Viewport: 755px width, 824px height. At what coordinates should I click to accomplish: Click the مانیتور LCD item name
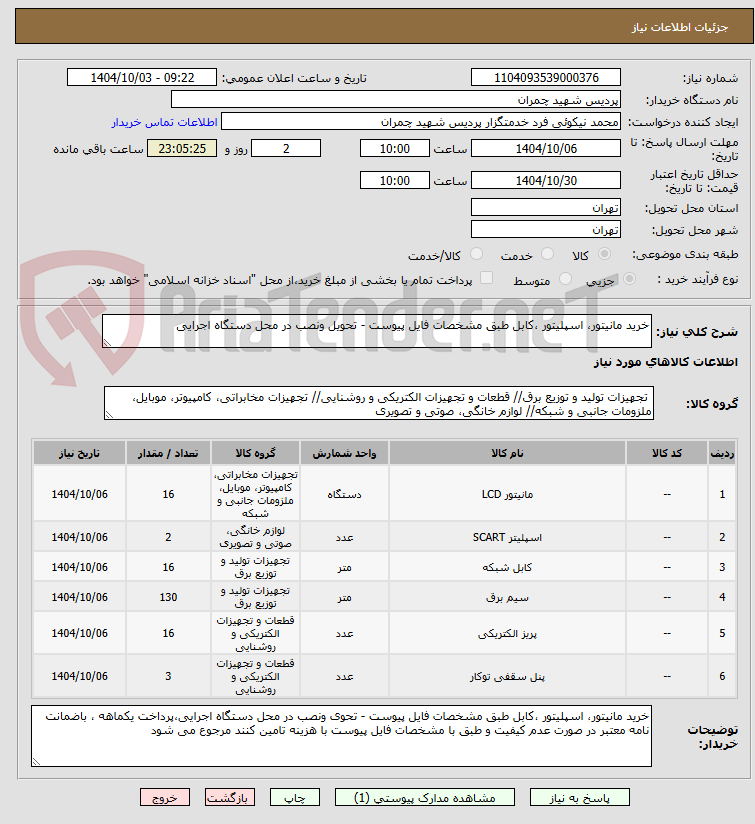point(507,494)
